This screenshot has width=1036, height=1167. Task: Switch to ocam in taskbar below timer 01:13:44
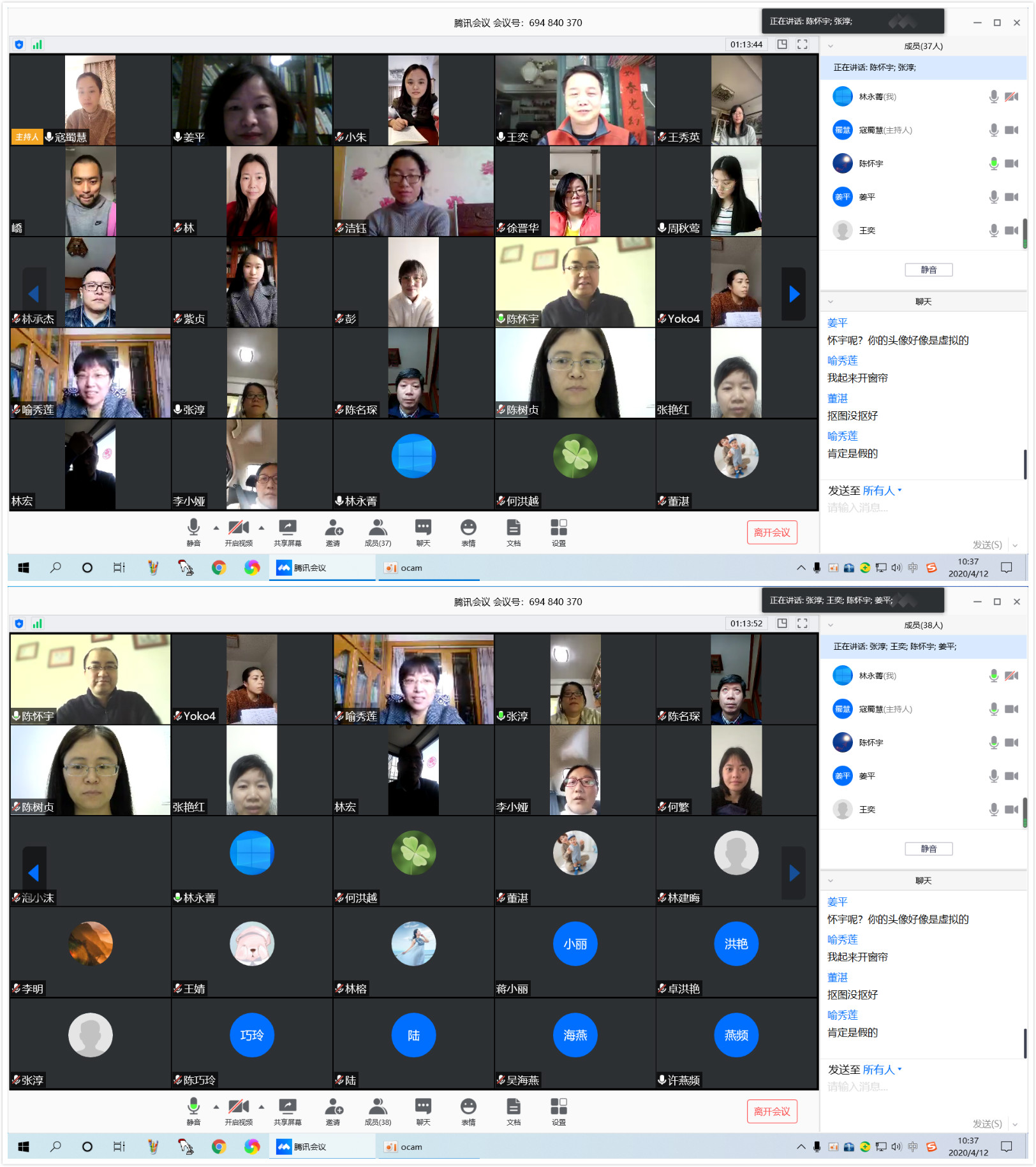click(429, 568)
